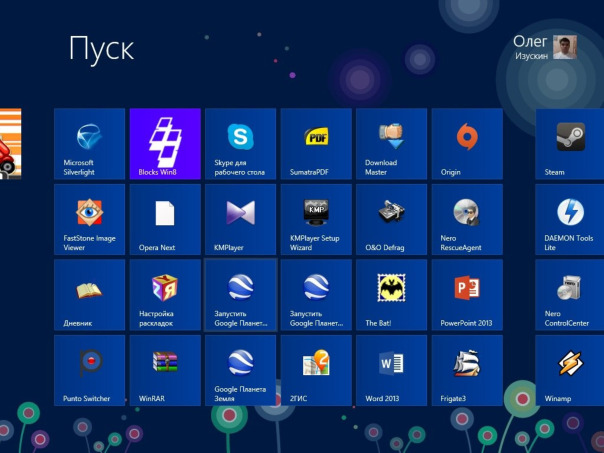This screenshot has width=604, height=453.
Task: Launch the O&O Defrag tile
Action: click(392, 219)
